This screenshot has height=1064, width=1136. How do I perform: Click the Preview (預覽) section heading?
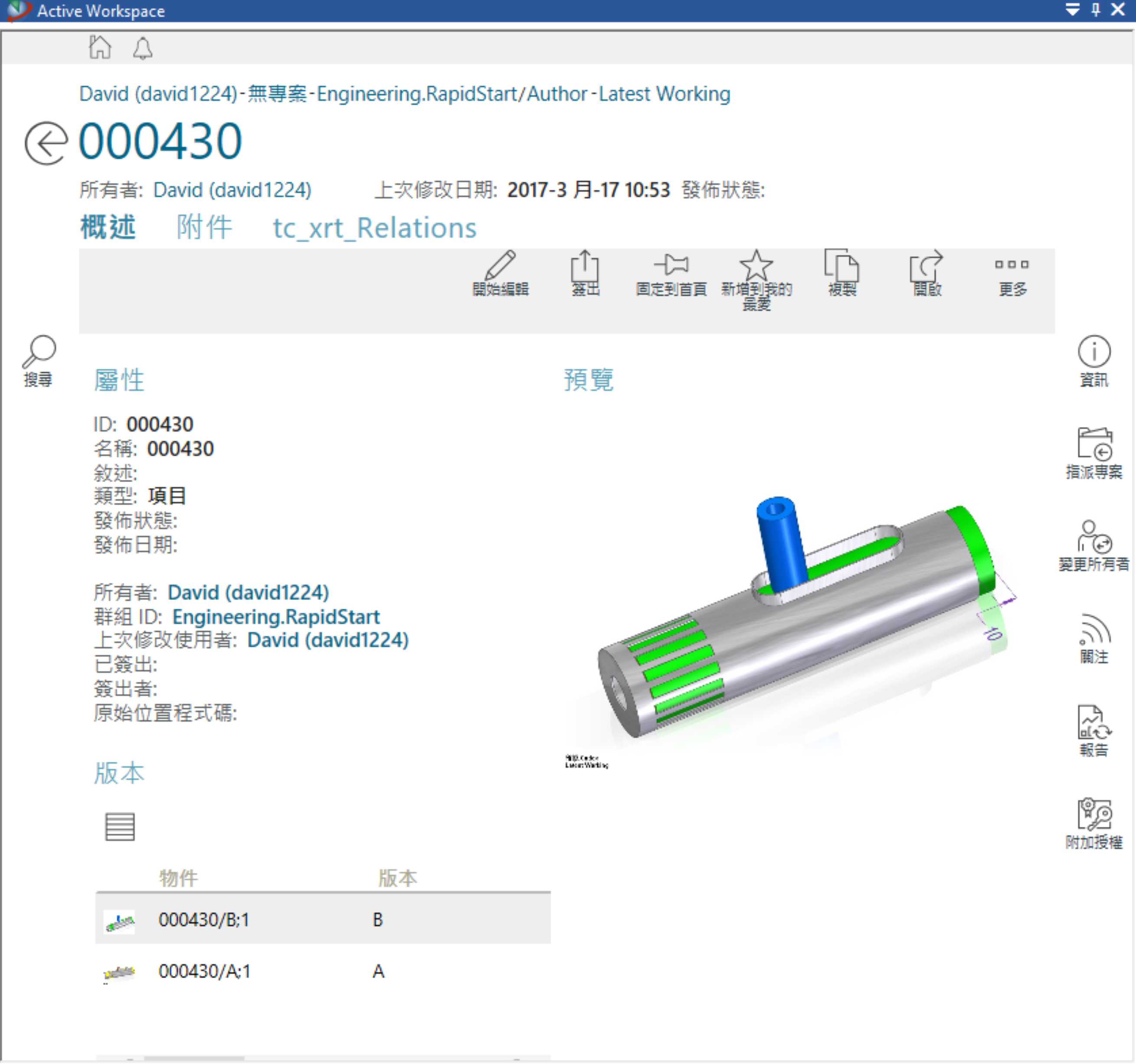click(589, 380)
